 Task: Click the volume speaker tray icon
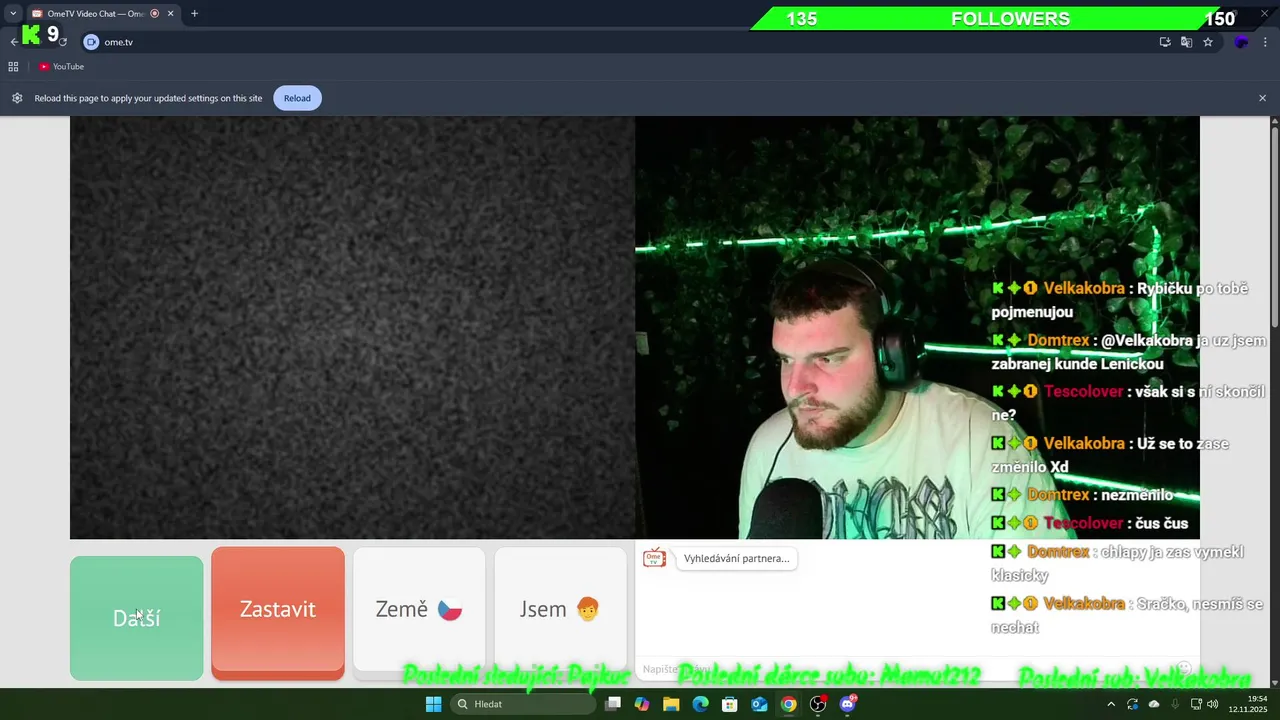(x=1212, y=704)
